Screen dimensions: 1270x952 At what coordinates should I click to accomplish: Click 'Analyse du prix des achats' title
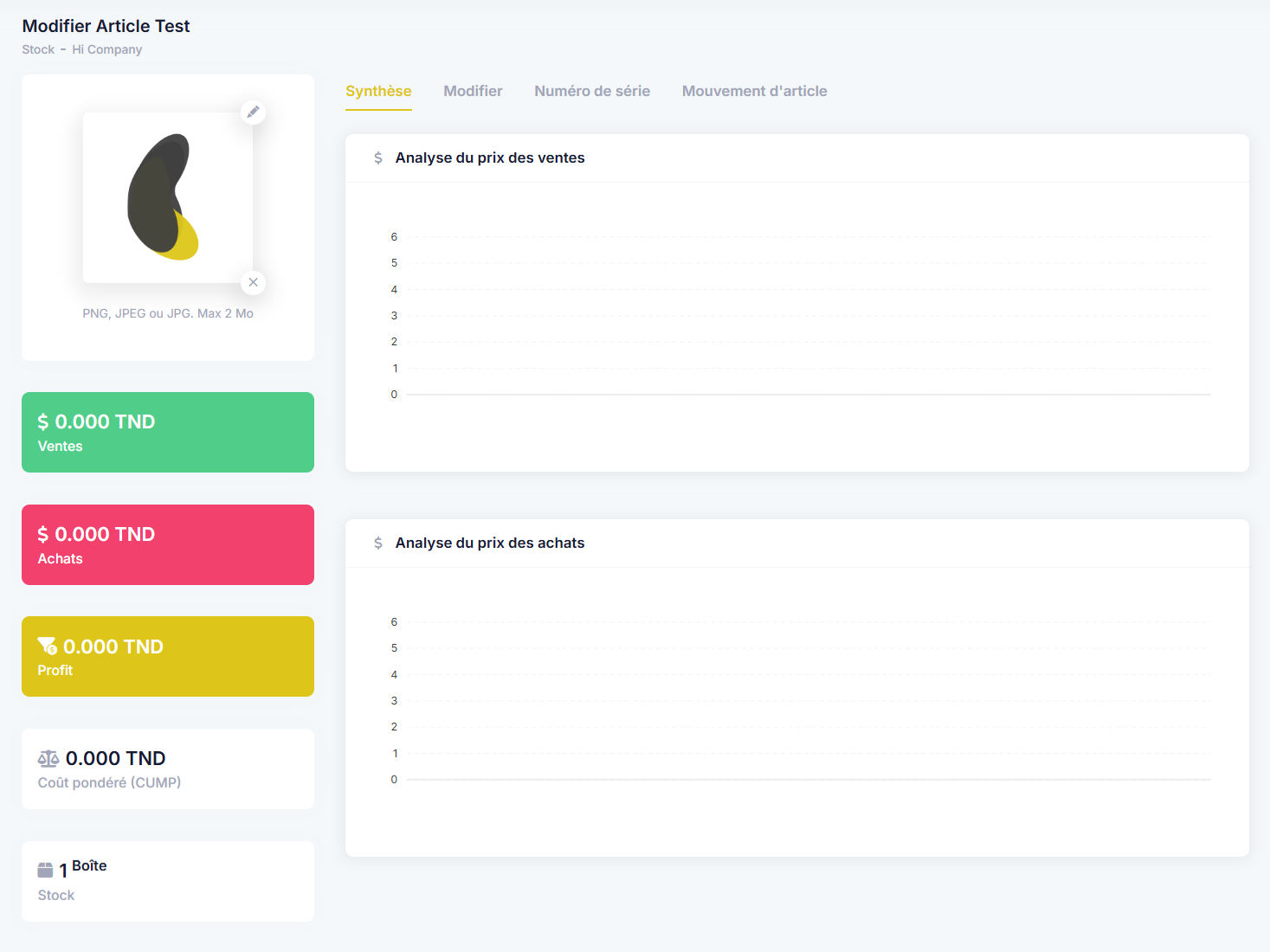tap(490, 543)
